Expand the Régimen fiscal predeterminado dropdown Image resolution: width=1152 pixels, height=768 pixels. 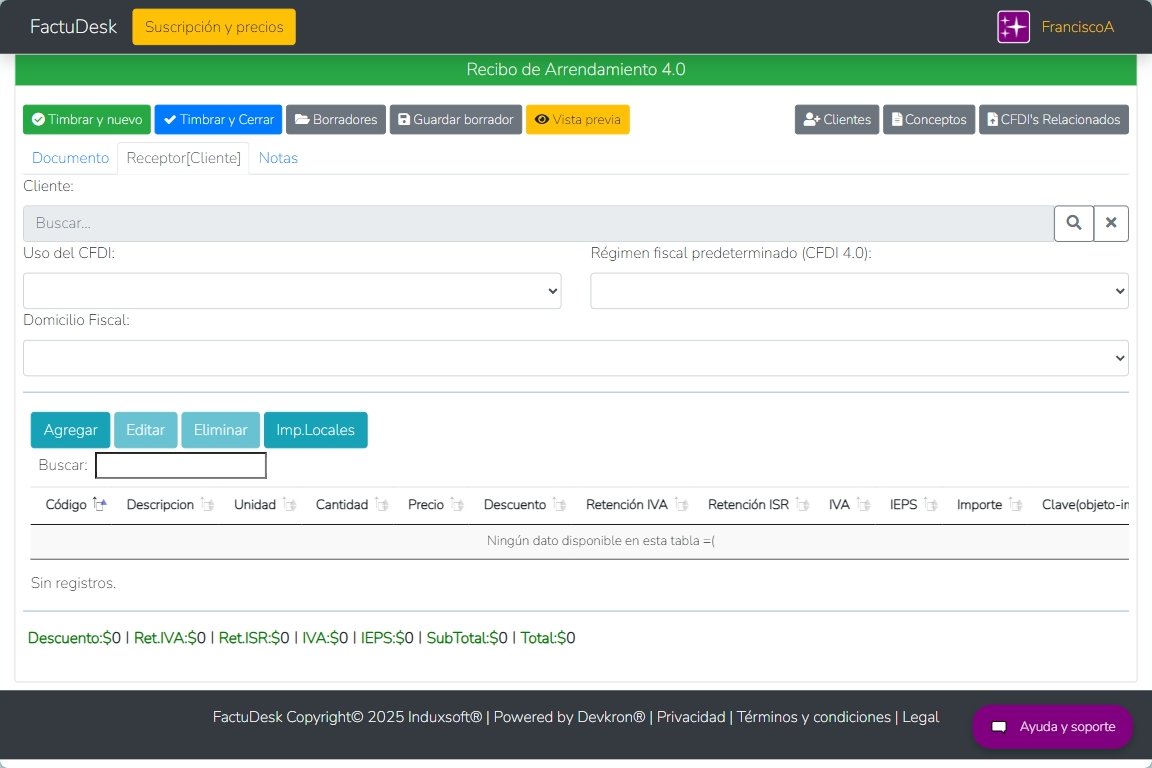pyautogui.click(x=859, y=291)
